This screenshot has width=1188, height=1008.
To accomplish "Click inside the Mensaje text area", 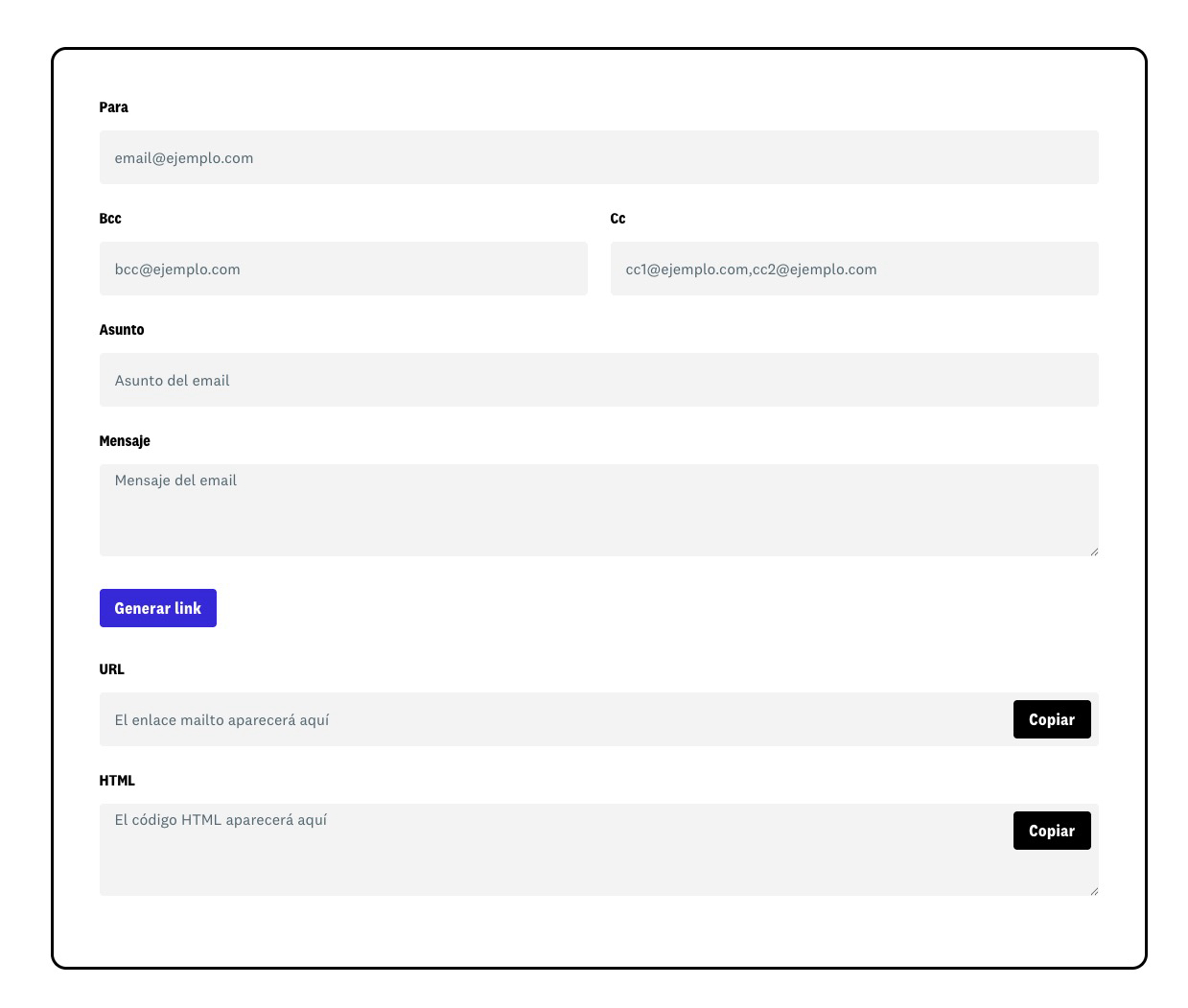I will 598,510.
